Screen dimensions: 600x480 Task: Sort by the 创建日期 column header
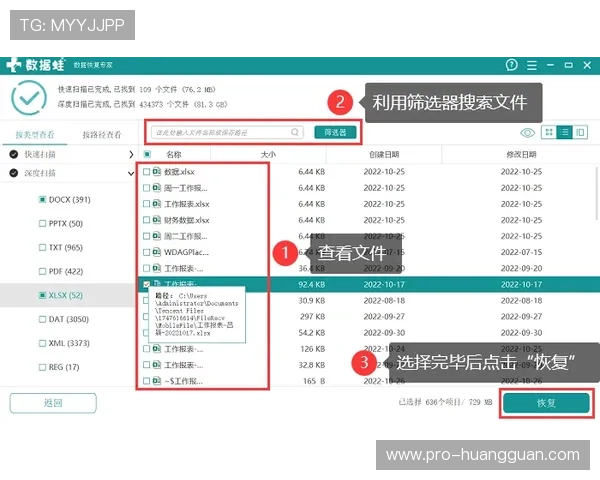(x=384, y=154)
